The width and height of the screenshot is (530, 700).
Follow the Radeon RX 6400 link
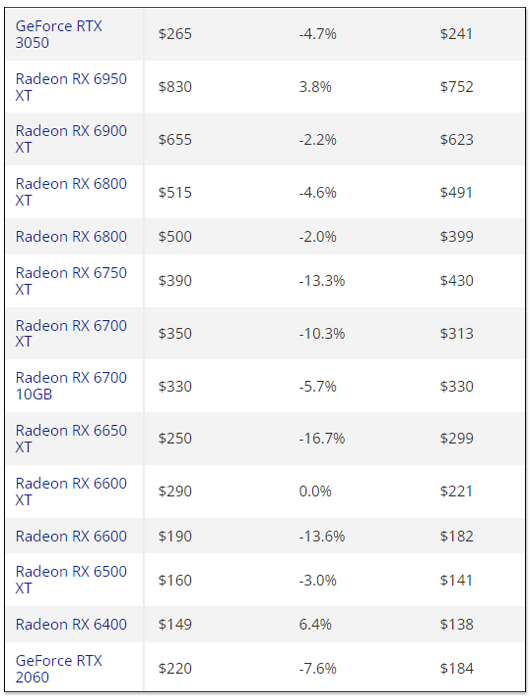[x=71, y=624]
